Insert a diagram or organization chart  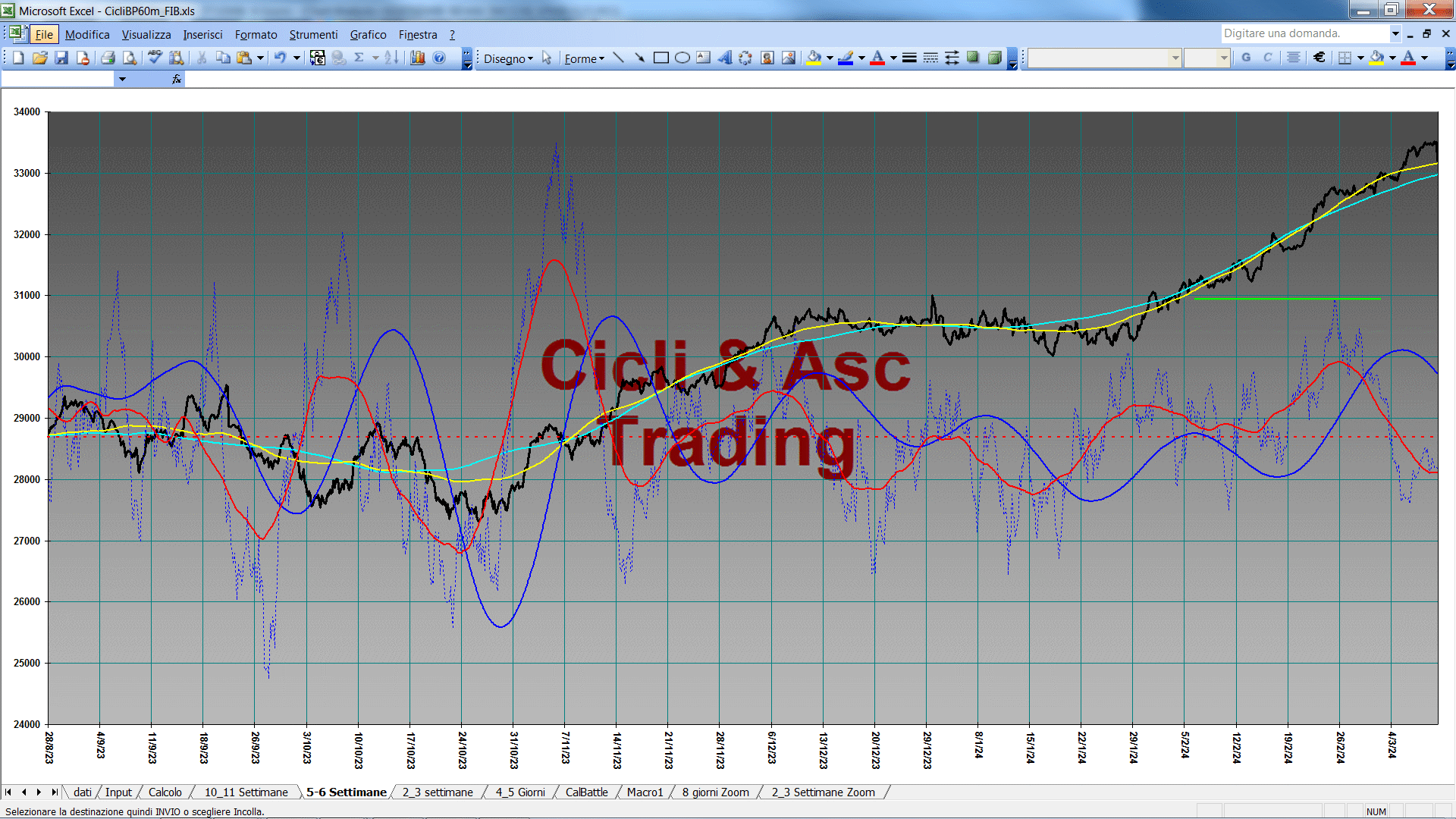[745, 58]
